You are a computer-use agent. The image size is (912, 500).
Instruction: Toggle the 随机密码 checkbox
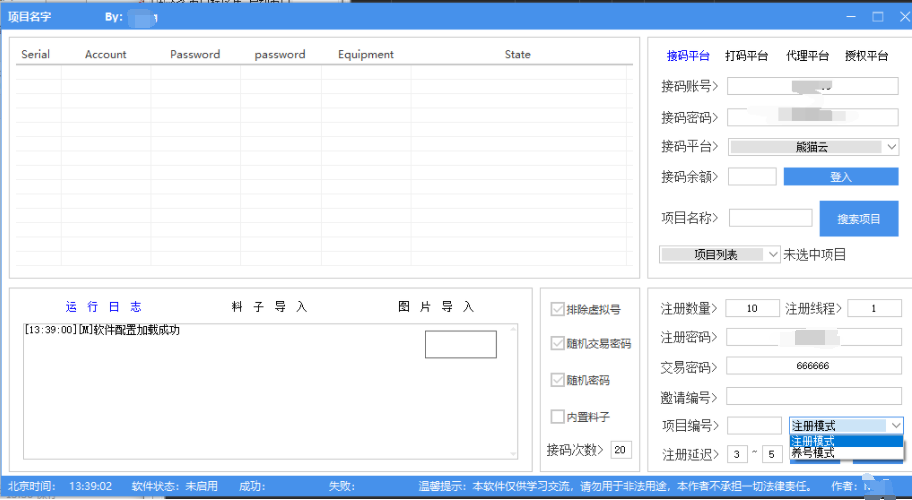point(557,380)
